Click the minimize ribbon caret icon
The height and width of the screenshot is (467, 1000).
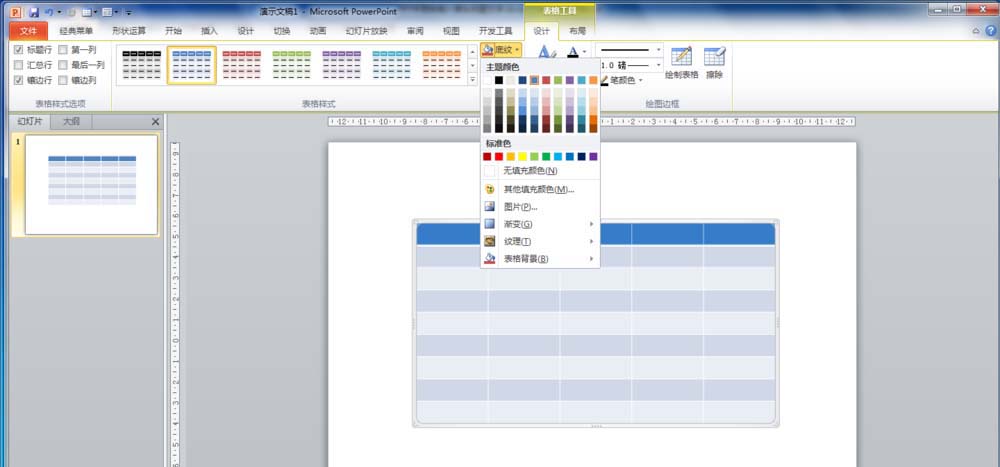click(976, 31)
